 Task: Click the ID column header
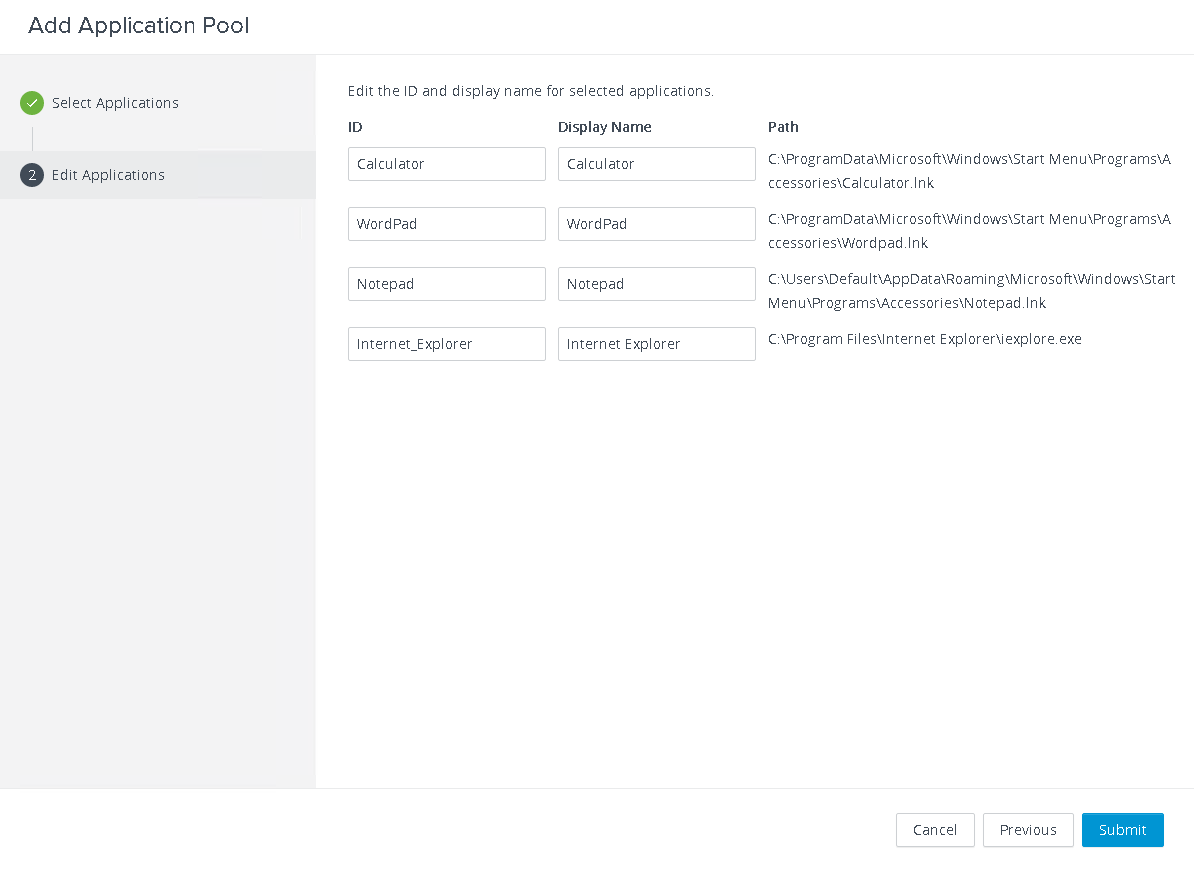pyautogui.click(x=355, y=127)
